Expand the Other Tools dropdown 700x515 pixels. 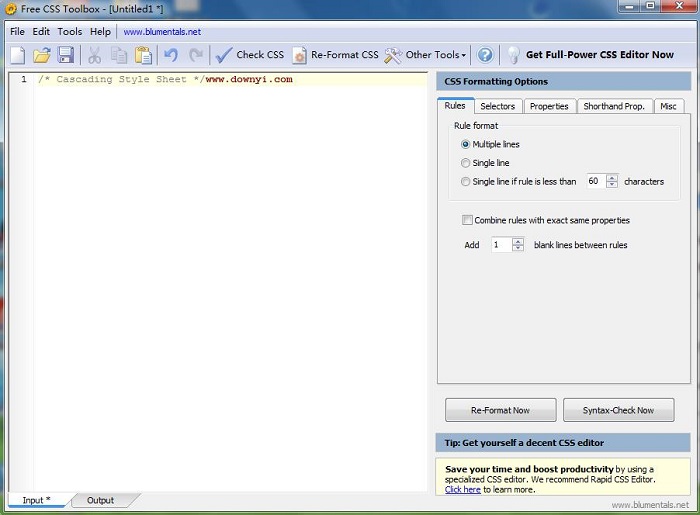point(426,55)
